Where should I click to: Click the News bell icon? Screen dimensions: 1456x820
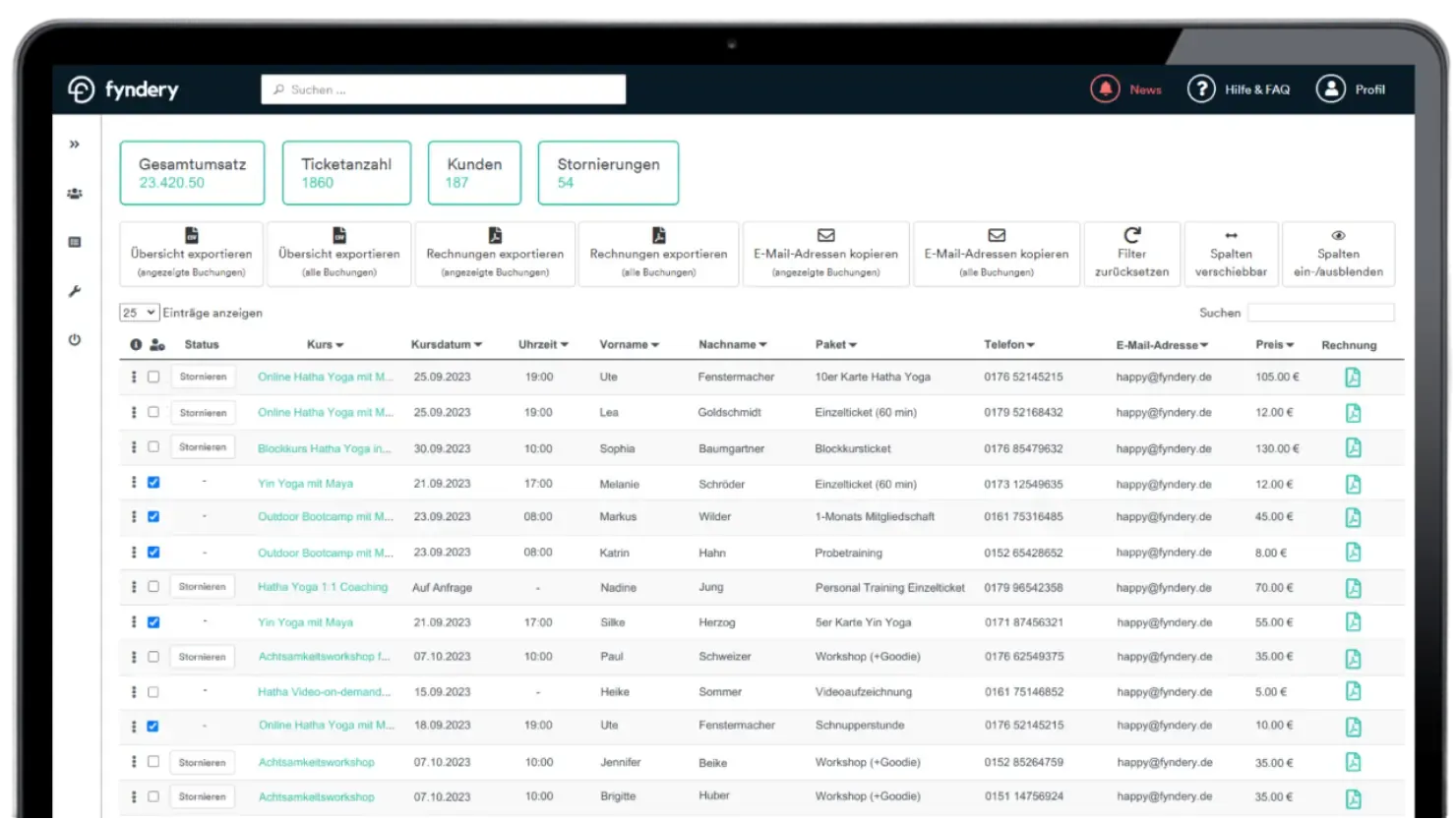click(x=1105, y=89)
